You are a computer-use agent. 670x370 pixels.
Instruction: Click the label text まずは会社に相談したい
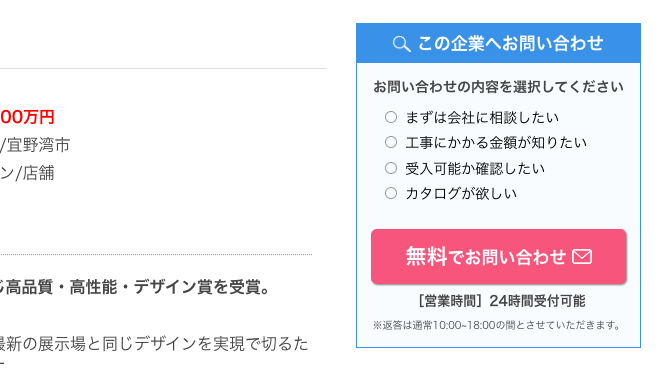click(482, 117)
